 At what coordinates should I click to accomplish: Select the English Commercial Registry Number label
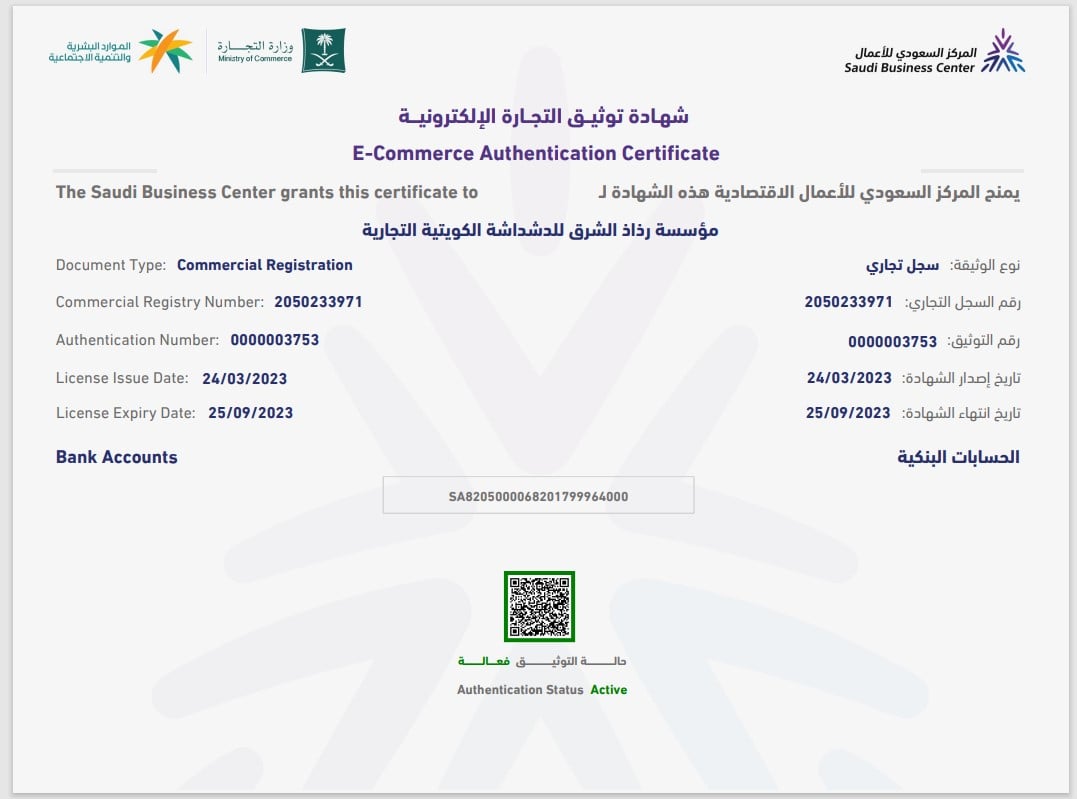[x=159, y=302]
